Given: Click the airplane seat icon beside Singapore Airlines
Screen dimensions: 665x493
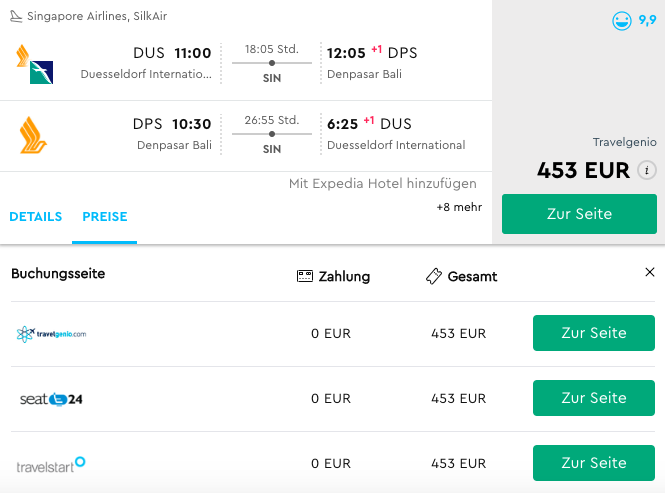Looking at the screenshot, I should 16,17.
